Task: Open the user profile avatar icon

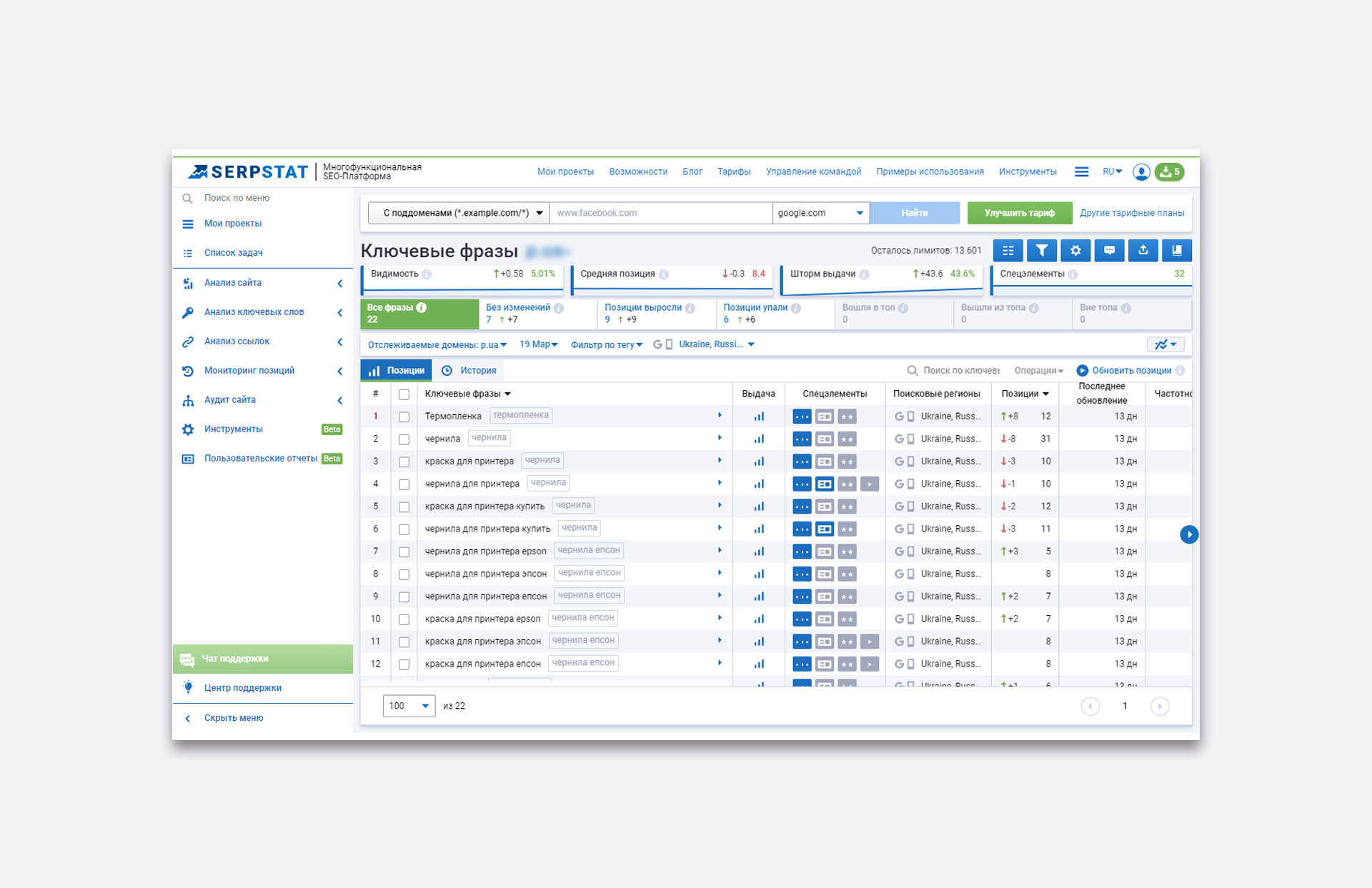Action: (1141, 172)
